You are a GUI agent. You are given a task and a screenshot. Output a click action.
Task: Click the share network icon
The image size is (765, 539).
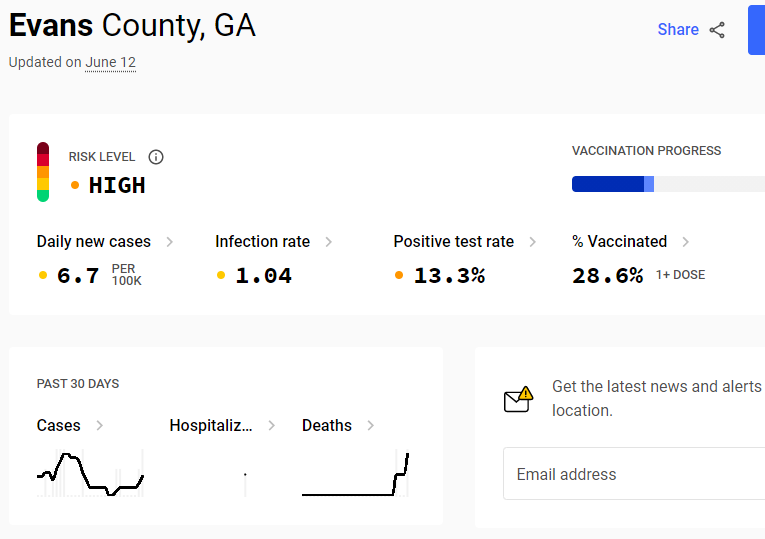tap(717, 30)
